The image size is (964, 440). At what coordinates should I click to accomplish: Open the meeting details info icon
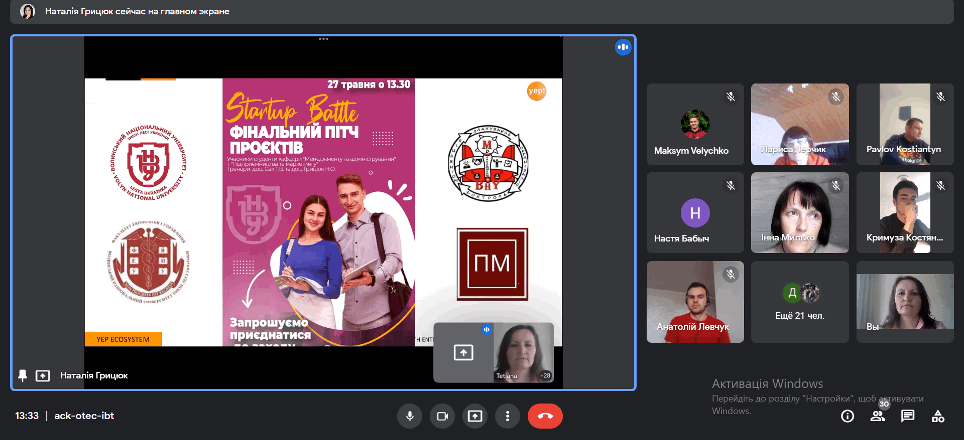coord(847,416)
